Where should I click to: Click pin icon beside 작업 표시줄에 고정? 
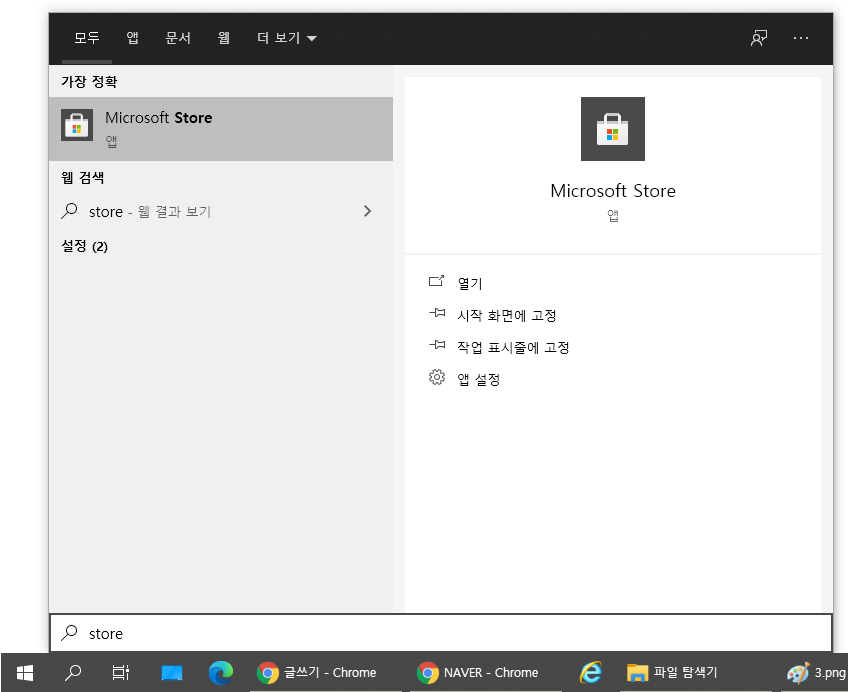point(437,345)
